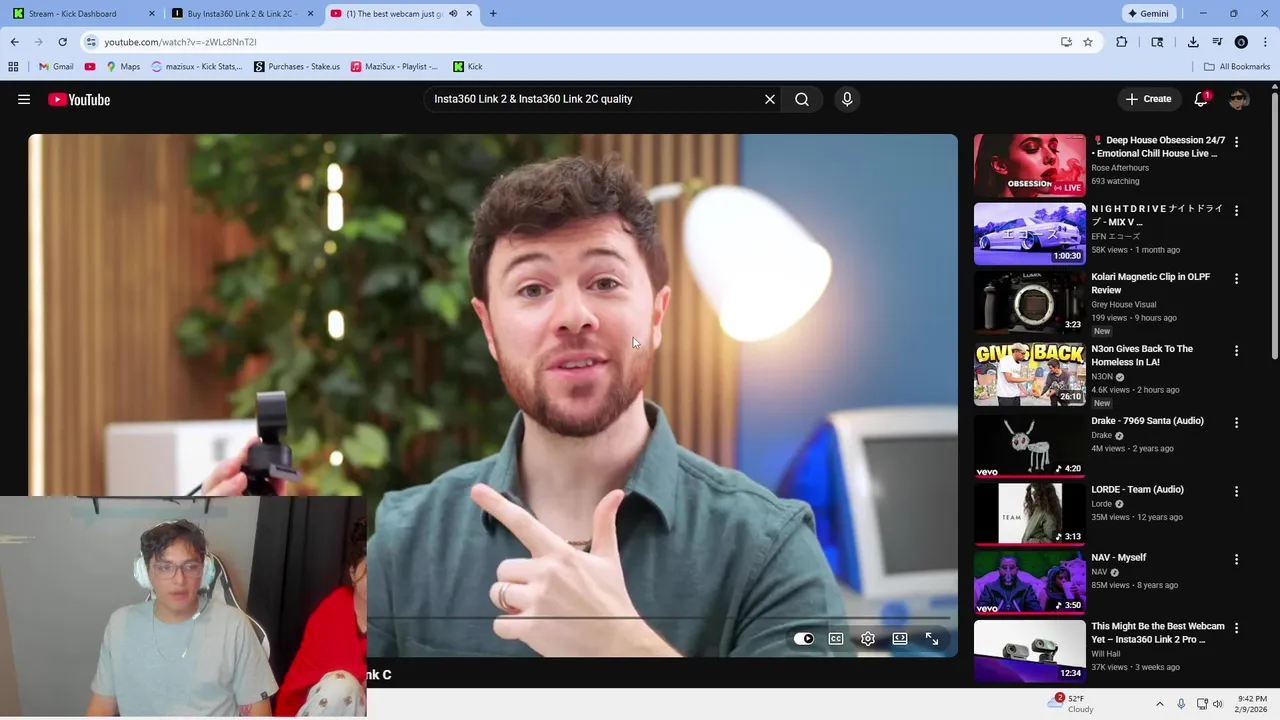Switch to the Buy Insta360 Link 2 tab

click(x=242, y=14)
